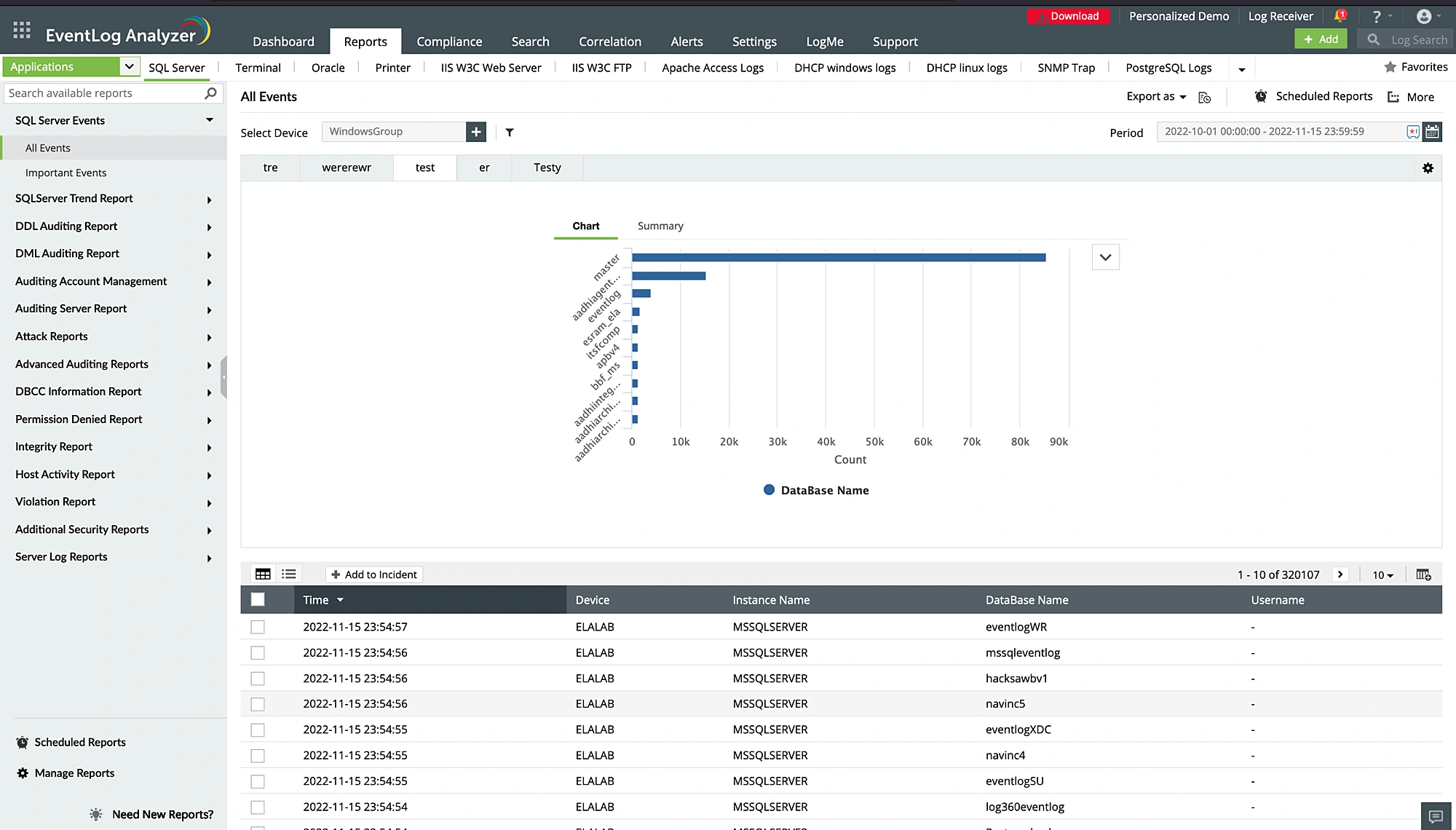Viewport: 1456px width, 830px height.
Task: Open the Compliance menu tab
Action: tap(449, 41)
